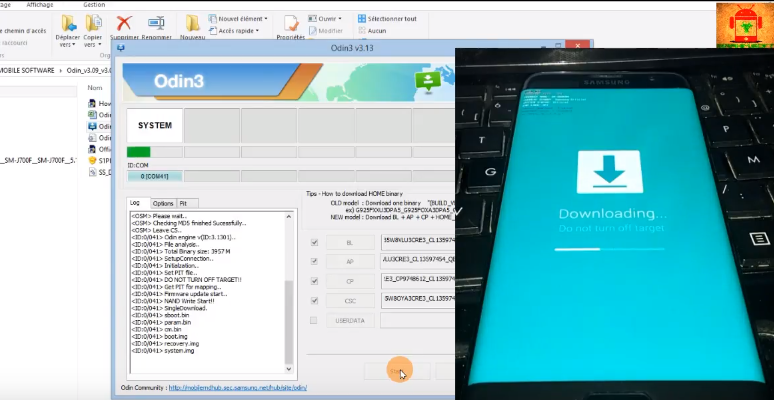This screenshot has height=400, width=774.
Task: Click the CSC file path field
Action: [418, 300]
